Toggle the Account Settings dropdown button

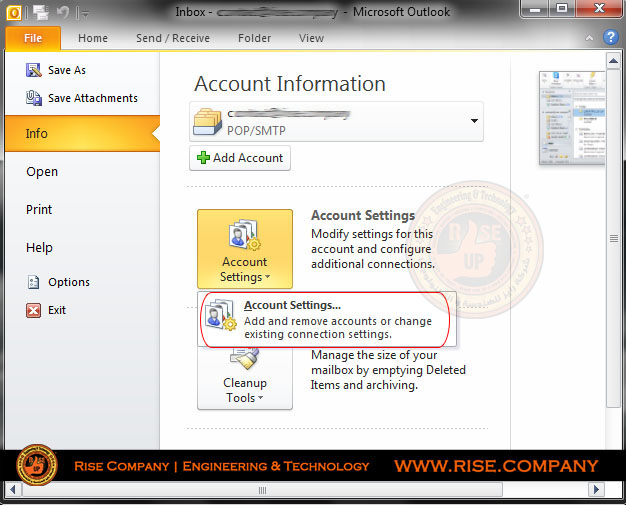click(245, 249)
